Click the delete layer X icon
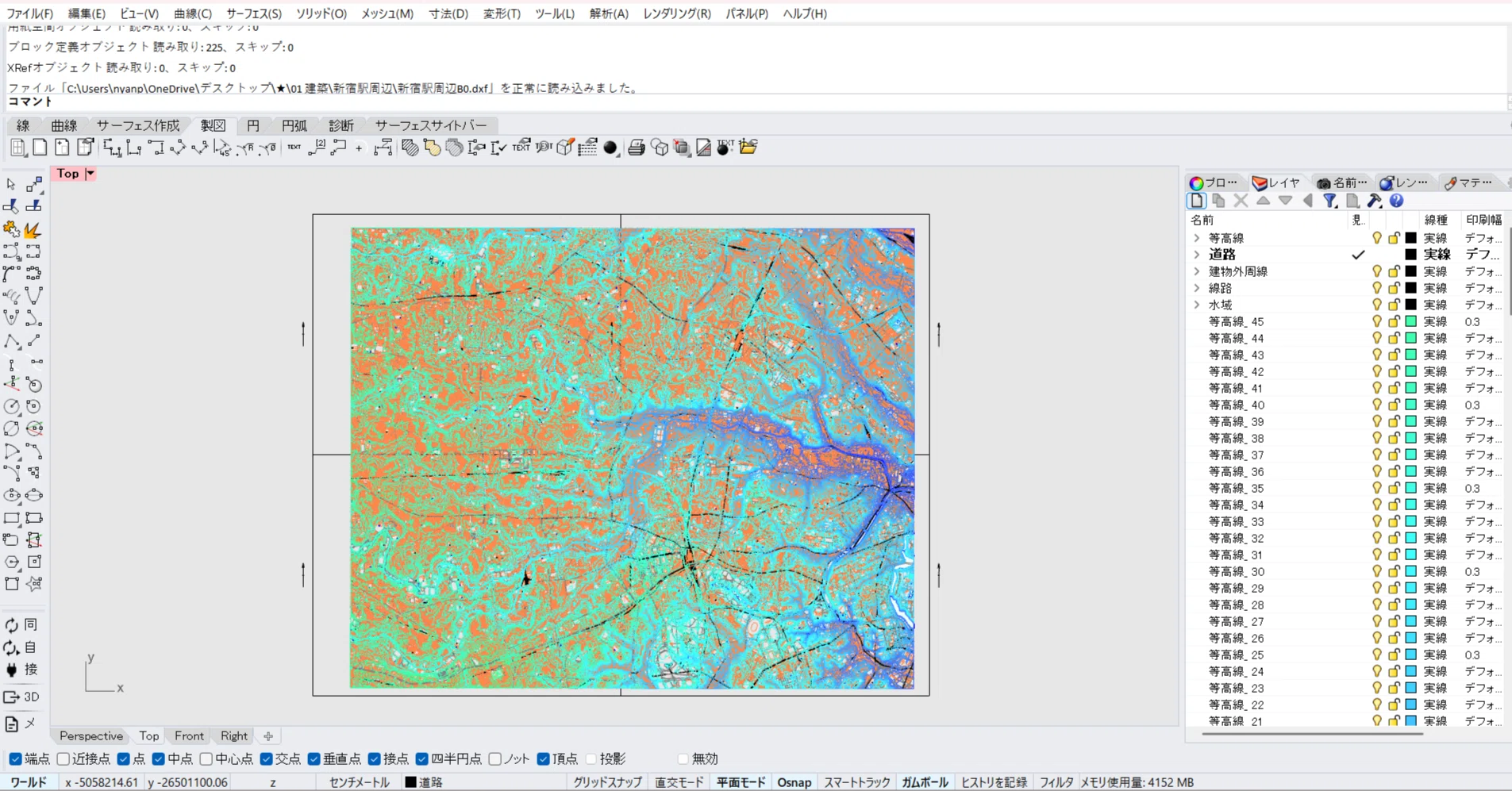Viewport: 1512px width, 791px height. [x=1241, y=201]
